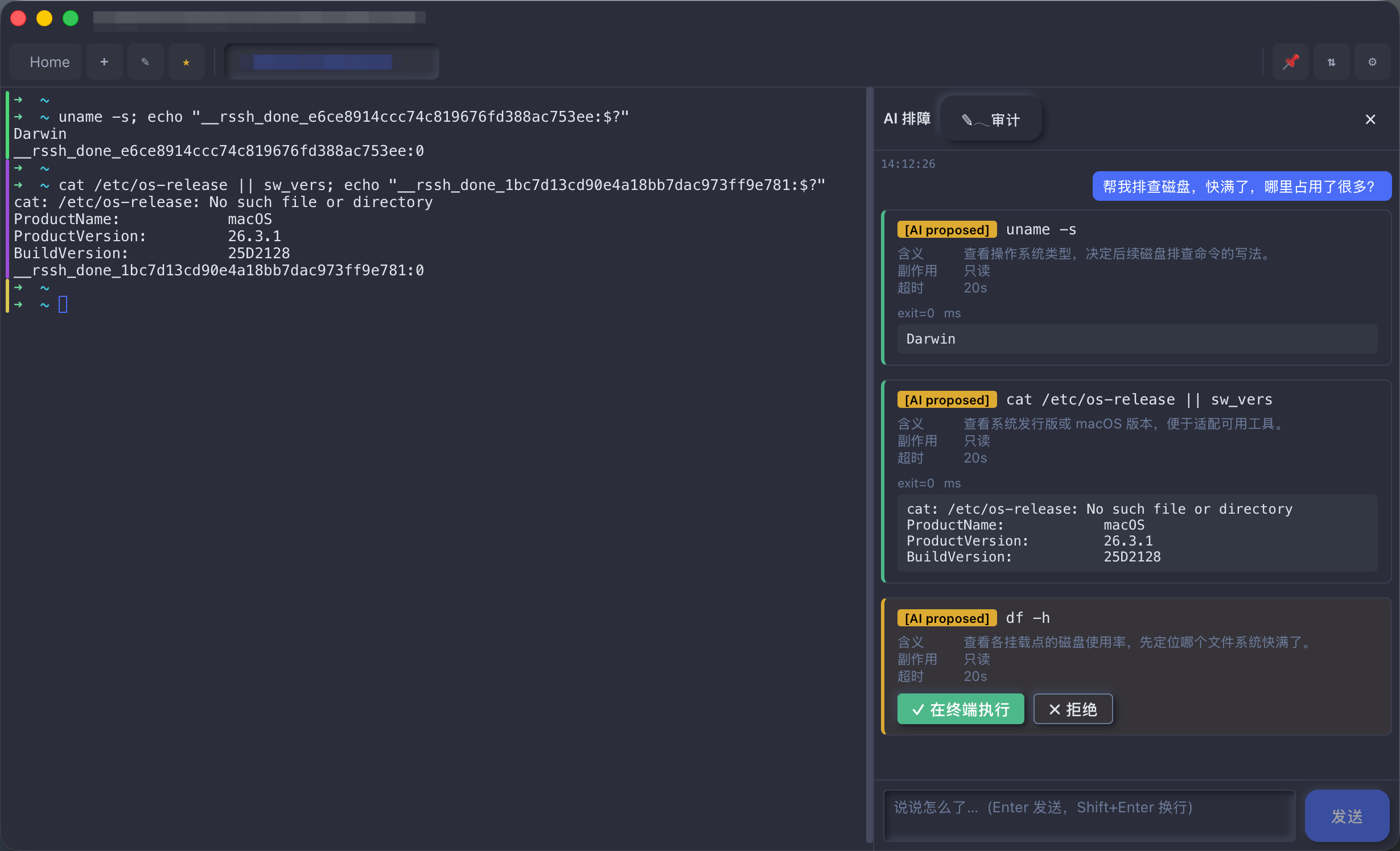Click 在终端执行 to run df -h
The height and width of the screenshot is (851, 1400).
[961, 709]
